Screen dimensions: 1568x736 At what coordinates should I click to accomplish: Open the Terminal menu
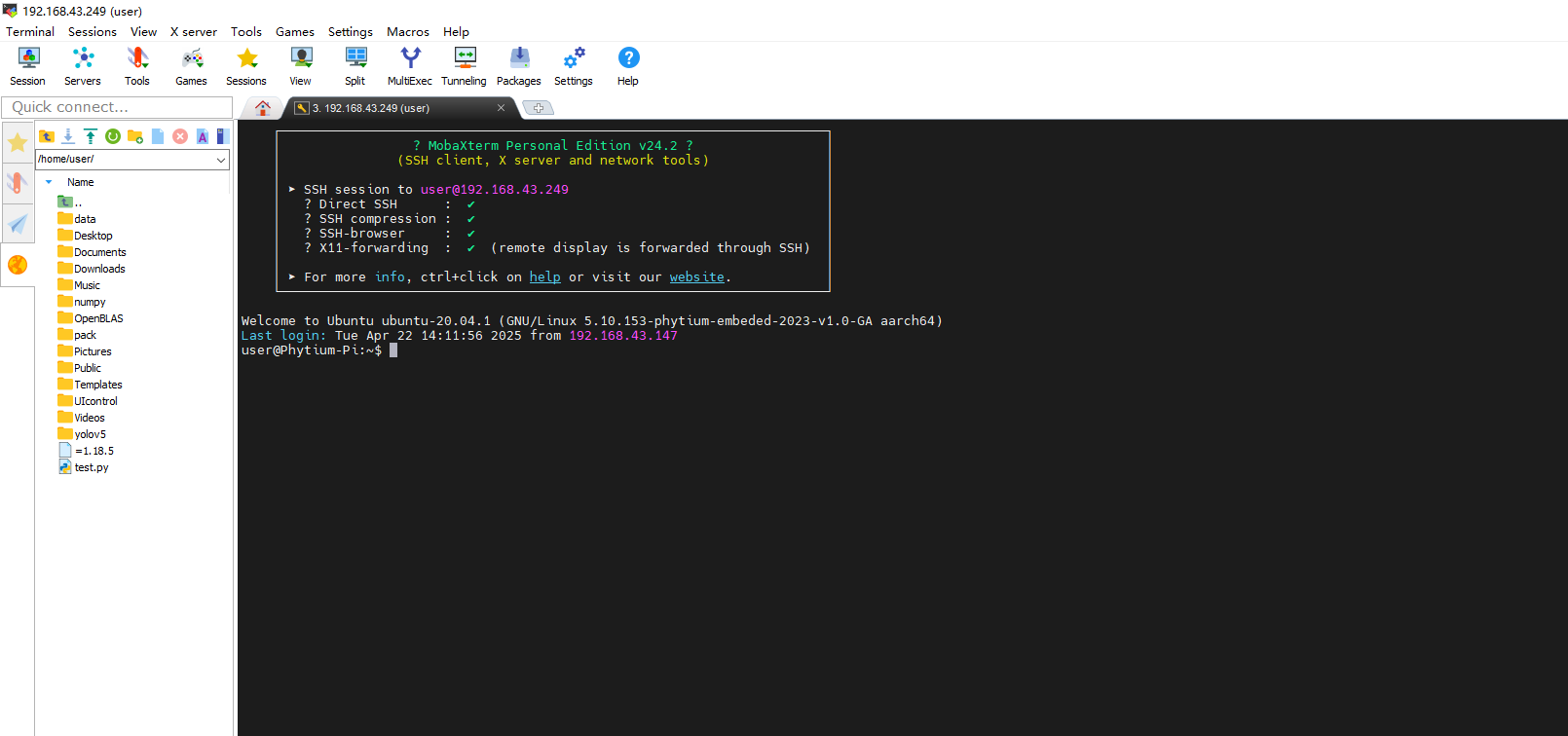(x=30, y=32)
